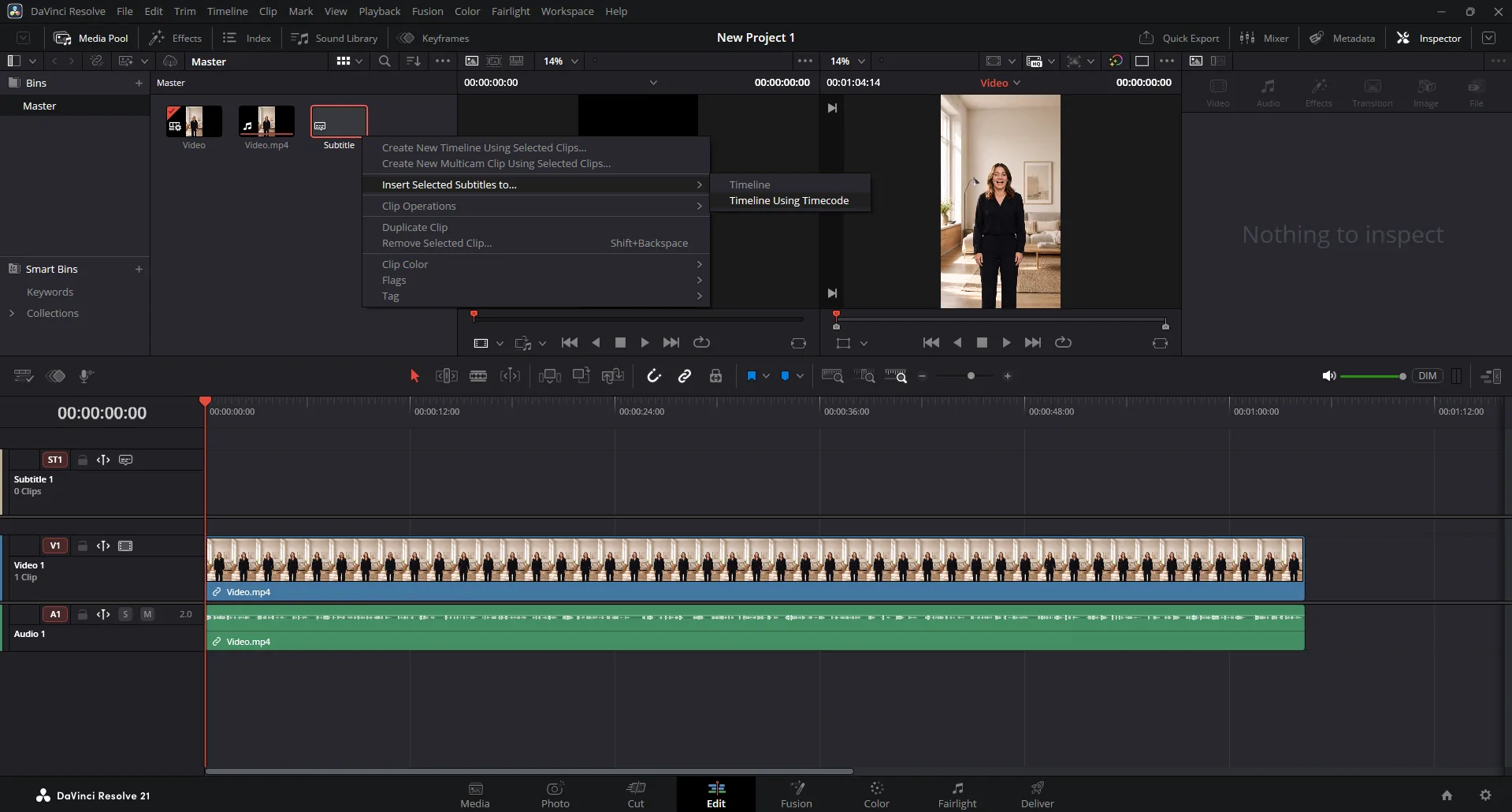This screenshot has width=1512, height=812.
Task: Choose Timeline in the subtitles submenu
Action: point(790,184)
